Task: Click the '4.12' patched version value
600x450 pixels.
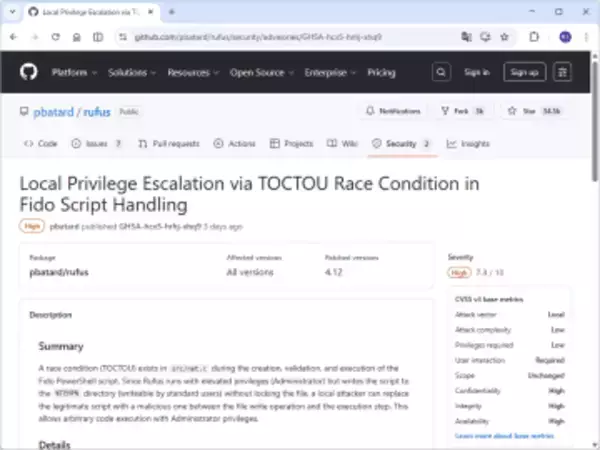Action: [x=333, y=272]
